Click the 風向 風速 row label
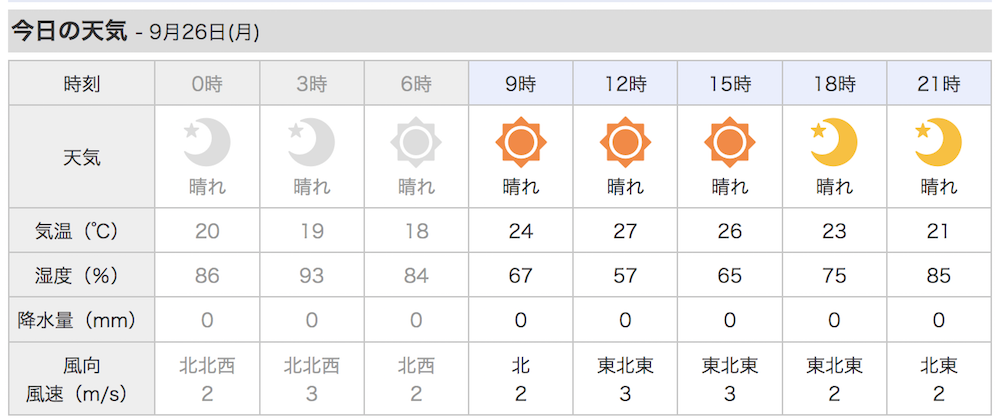Image resolution: width=1000 pixels, height=420 pixels. [81, 379]
